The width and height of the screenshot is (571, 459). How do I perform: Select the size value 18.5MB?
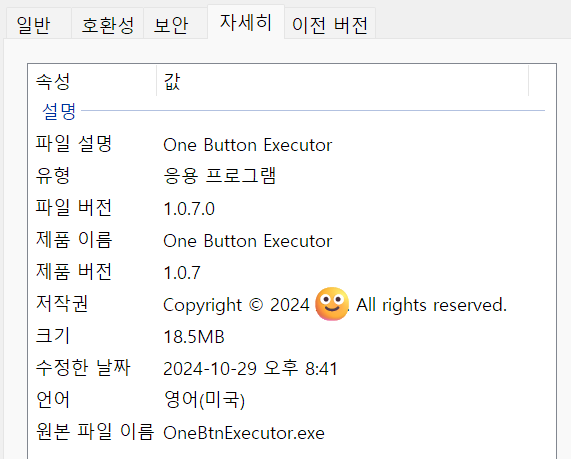[x=194, y=337]
